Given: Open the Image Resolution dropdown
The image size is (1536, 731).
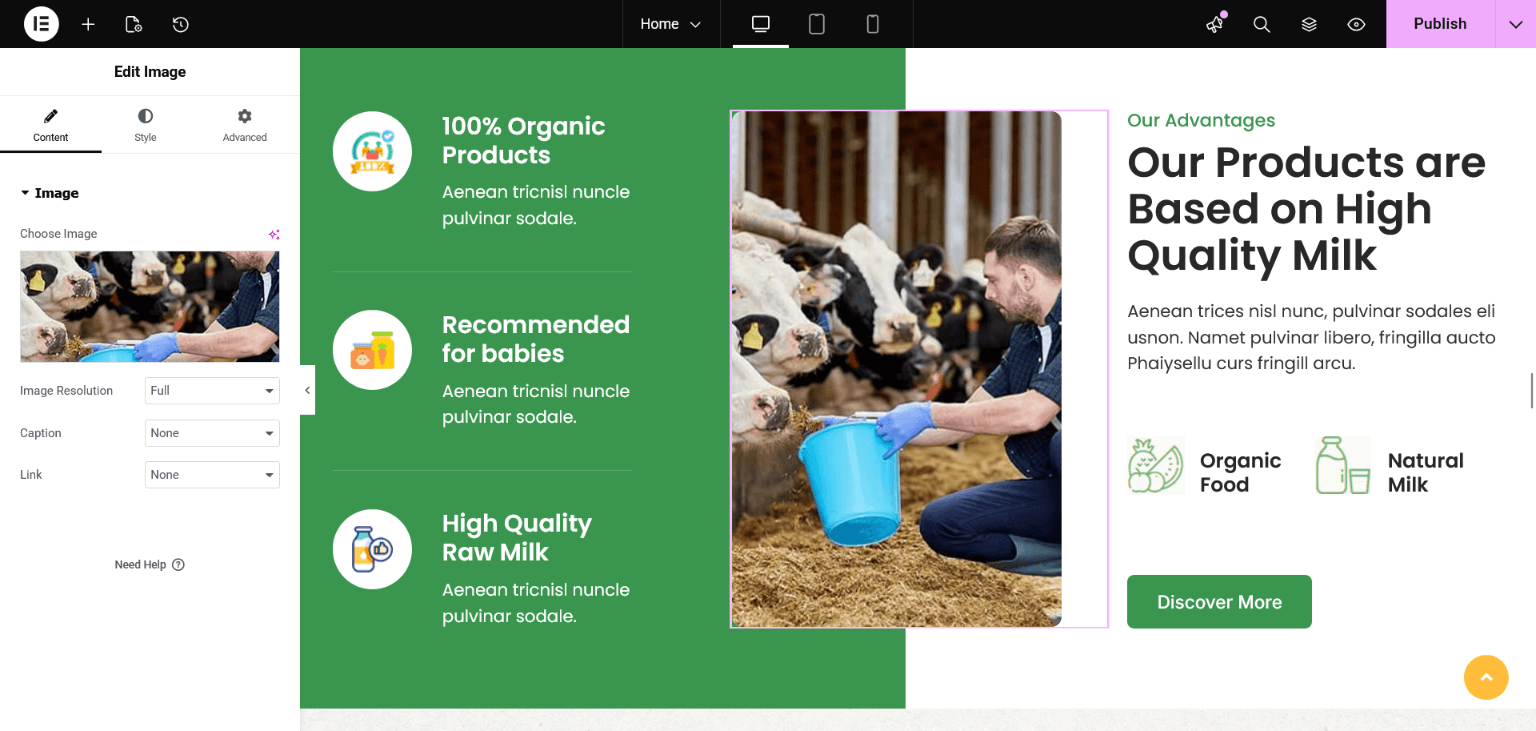Looking at the screenshot, I should pos(212,391).
